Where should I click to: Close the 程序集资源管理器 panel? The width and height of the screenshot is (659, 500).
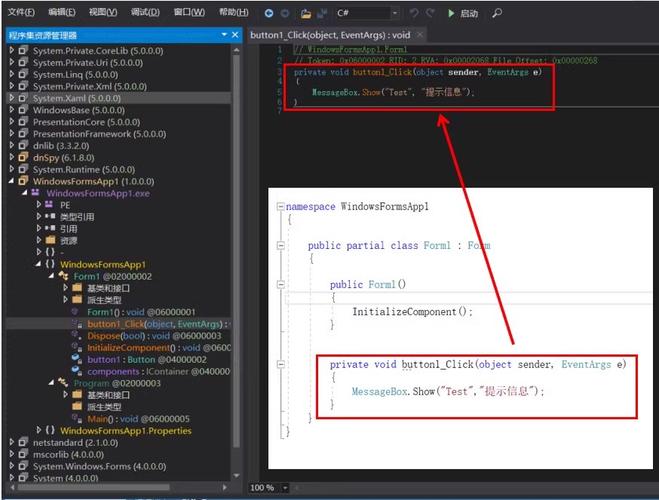click(x=235, y=34)
